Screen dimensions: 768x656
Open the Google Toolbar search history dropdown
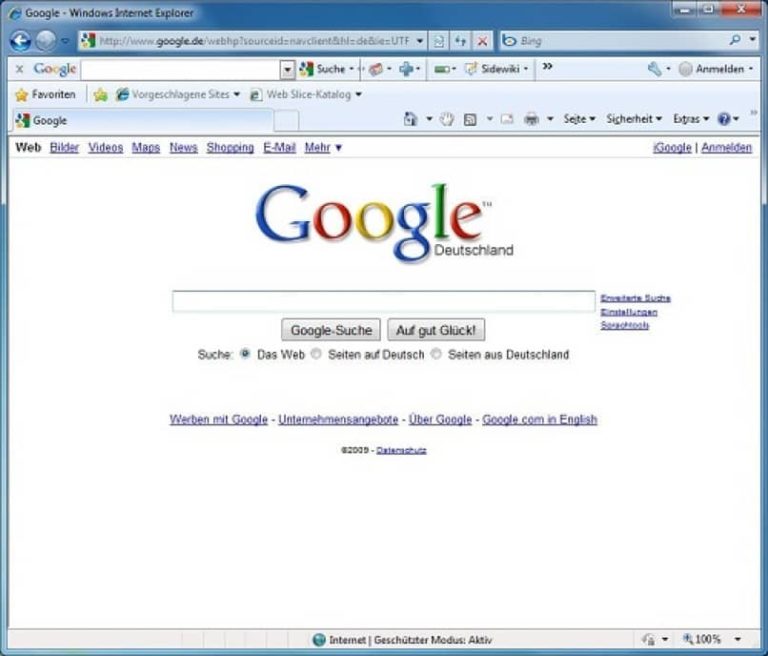pos(288,70)
